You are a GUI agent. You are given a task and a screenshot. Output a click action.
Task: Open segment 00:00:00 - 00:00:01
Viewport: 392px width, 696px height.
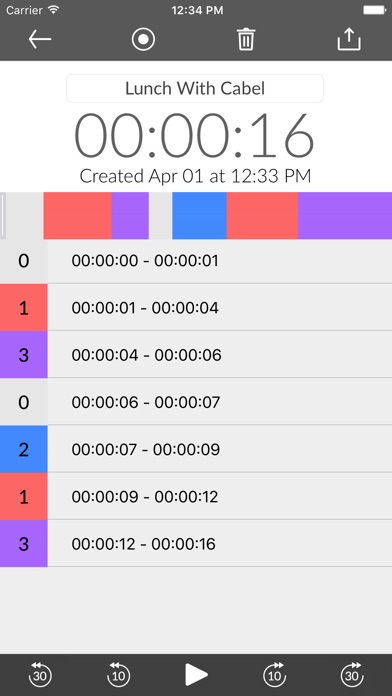coord(196,261)
